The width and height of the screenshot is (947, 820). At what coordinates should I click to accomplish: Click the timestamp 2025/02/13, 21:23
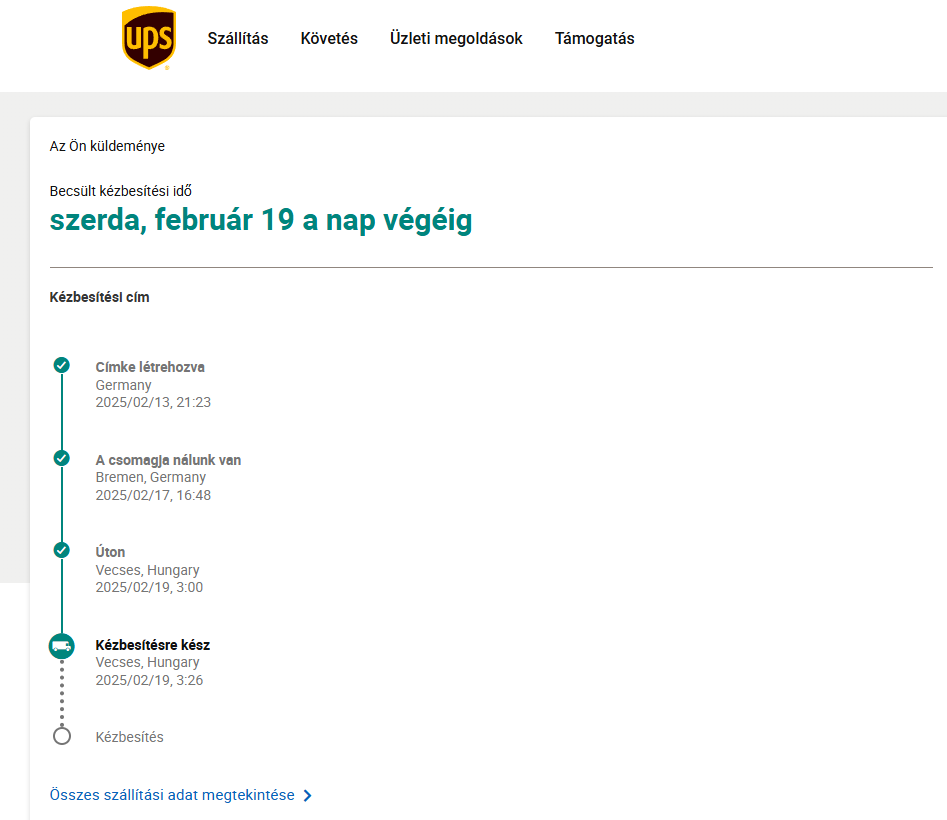153,402
